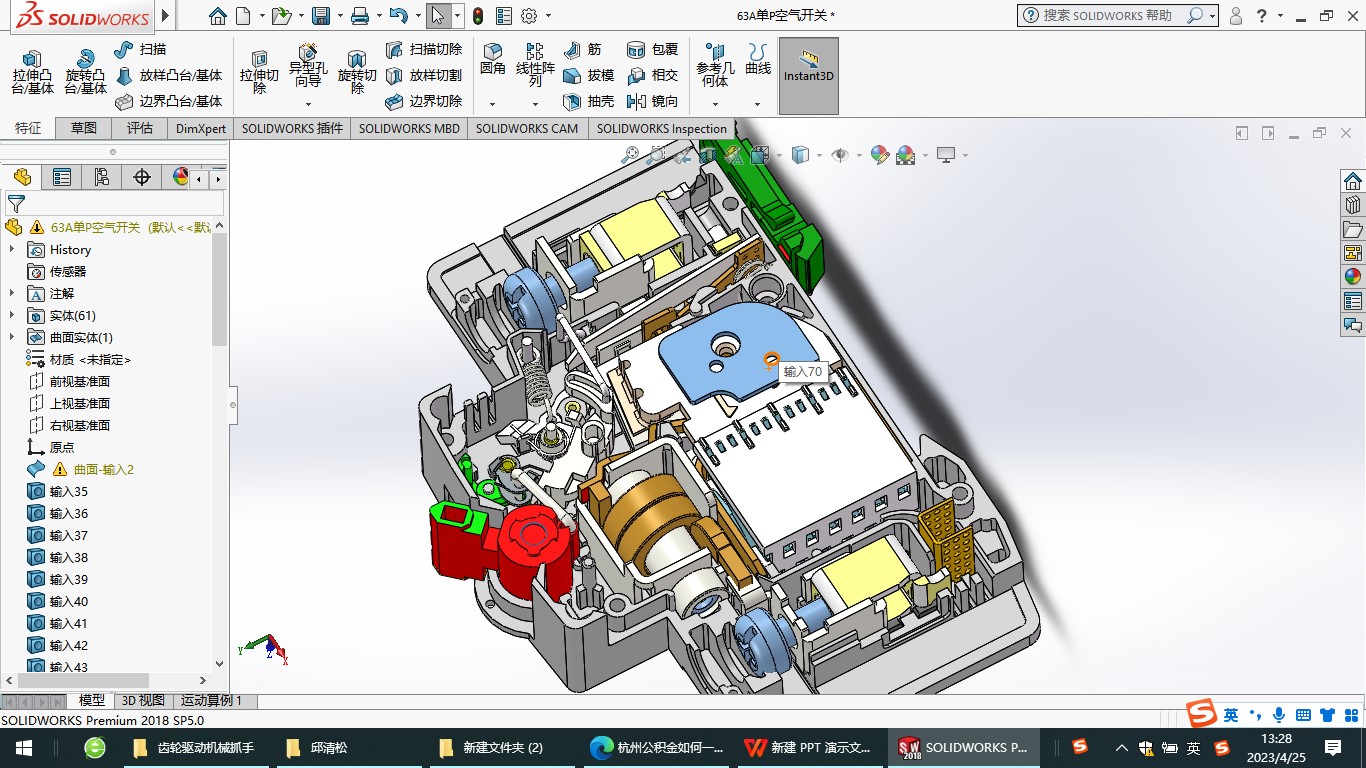Open file properties from the quick access toolbar
The image size is (1366, 768).
click(504, 16)
